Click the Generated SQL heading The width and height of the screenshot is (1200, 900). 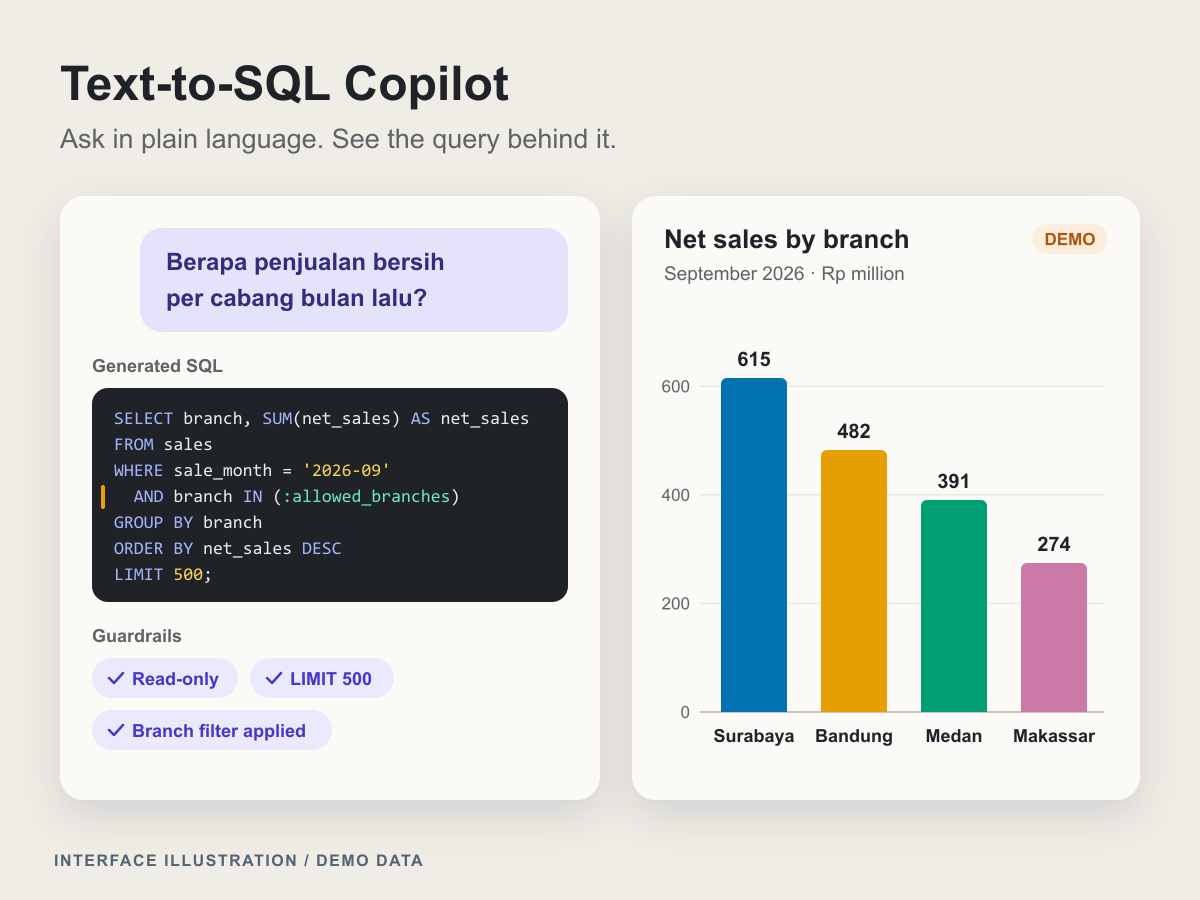157,366
